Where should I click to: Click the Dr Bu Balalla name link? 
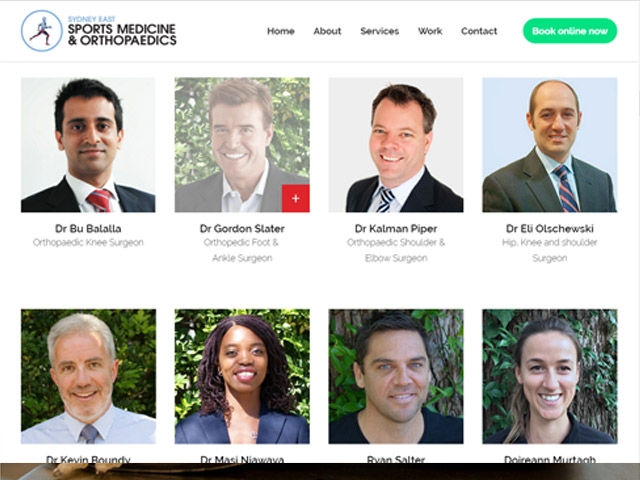88,229
